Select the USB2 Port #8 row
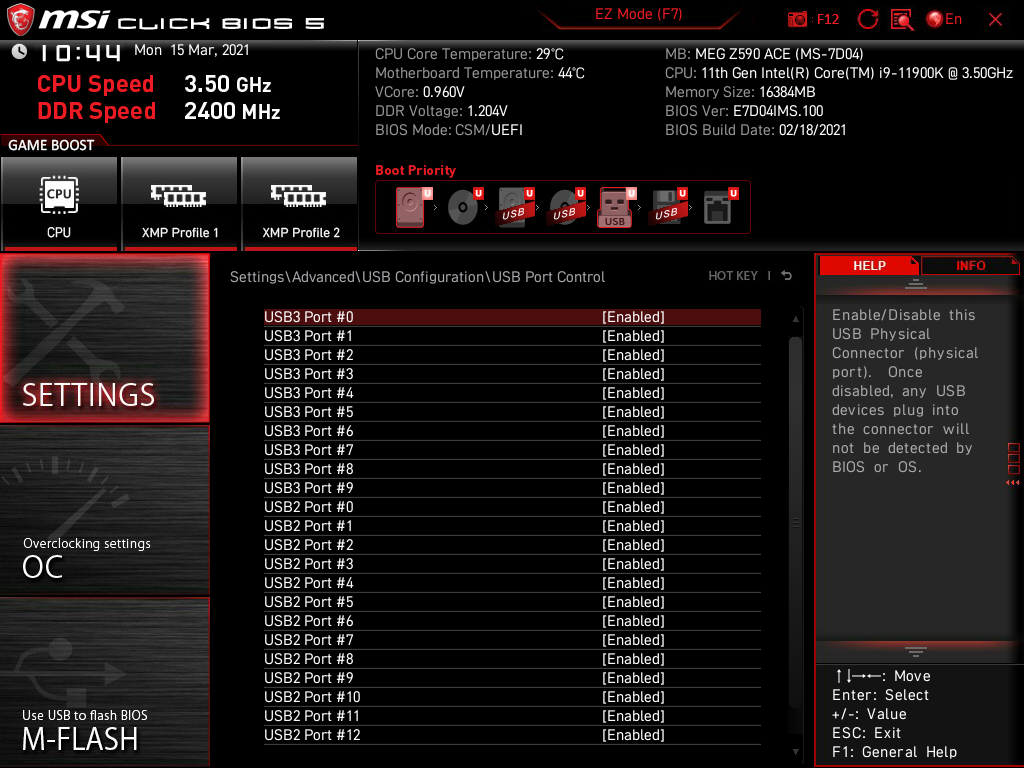The image size is (1024, 768). tap(512, 659)
